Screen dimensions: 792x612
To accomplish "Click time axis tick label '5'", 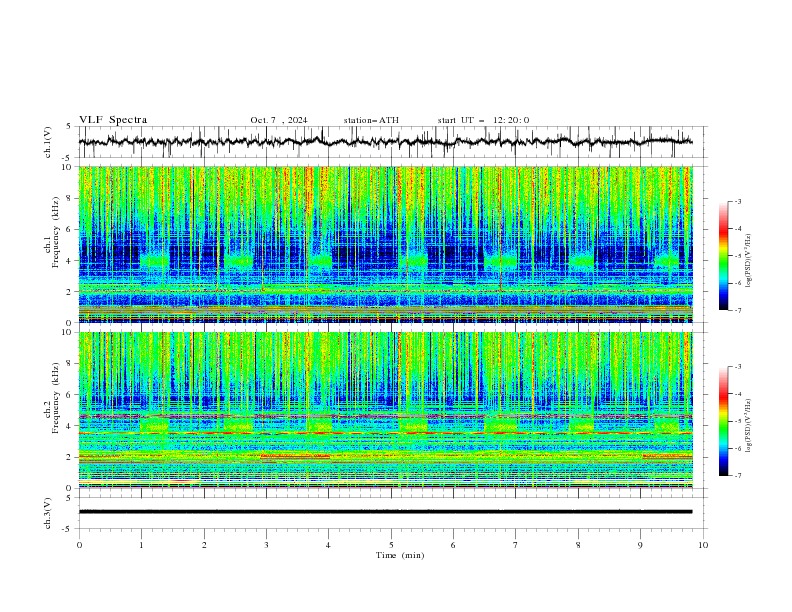I will pyautogui.click(x=391, y=545).
